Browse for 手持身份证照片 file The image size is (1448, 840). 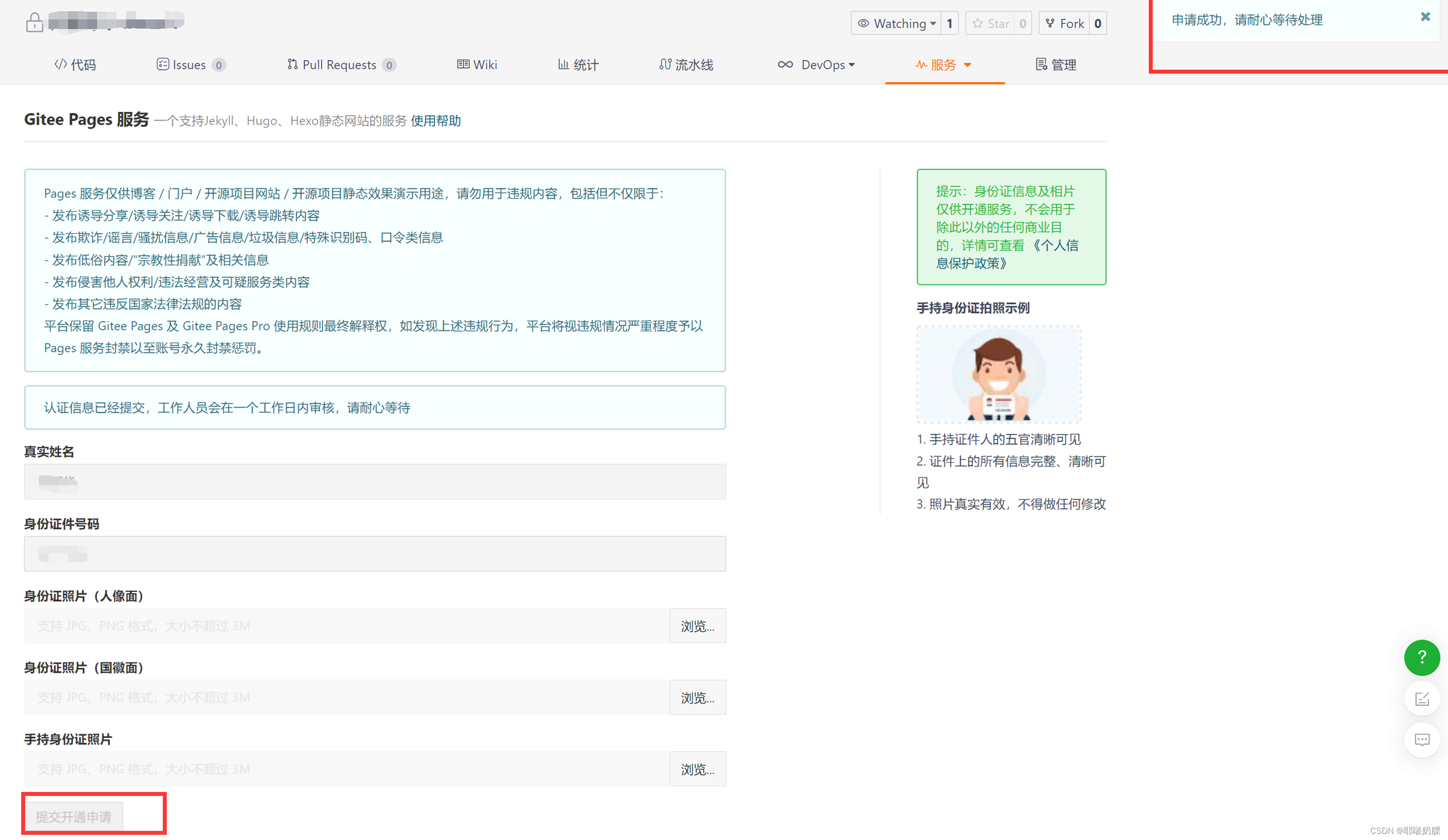698,769
